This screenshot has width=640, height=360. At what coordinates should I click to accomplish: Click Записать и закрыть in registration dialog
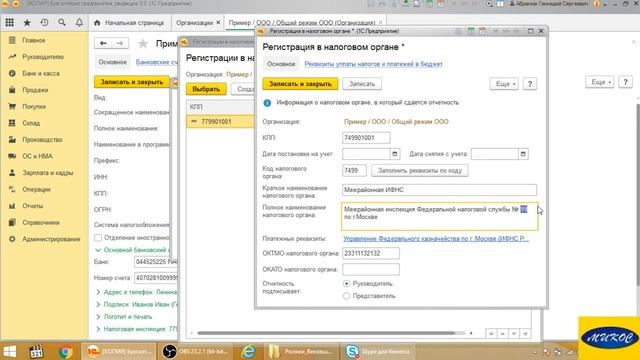pos(300,84)
